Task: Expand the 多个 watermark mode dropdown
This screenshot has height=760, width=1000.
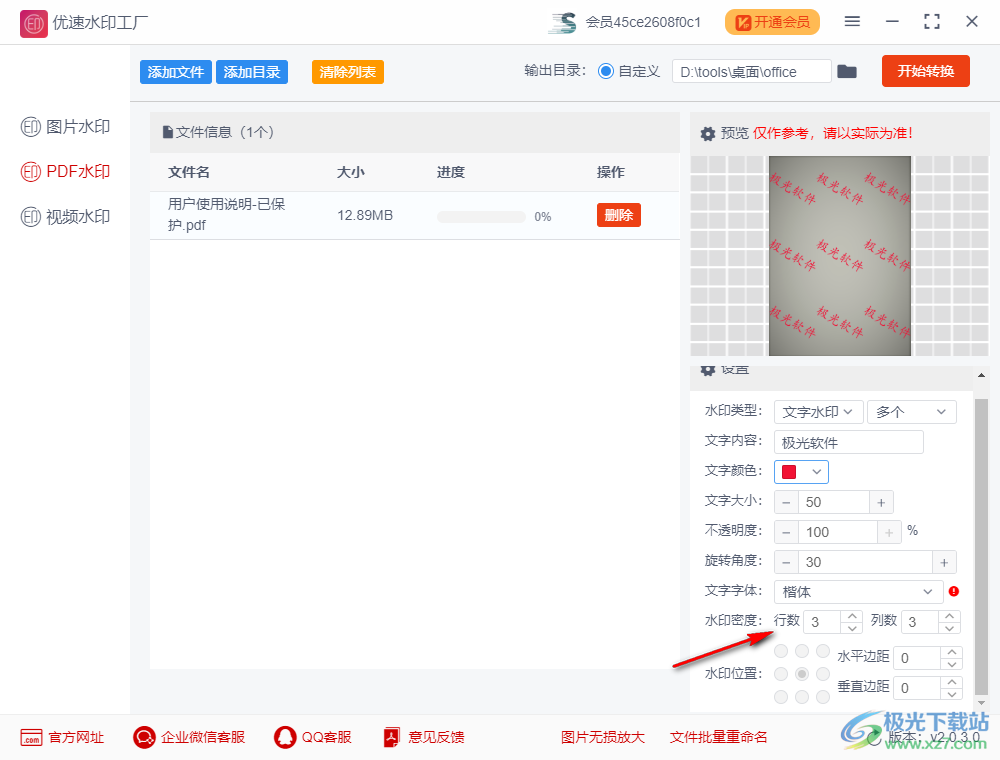Action: (911, 411)
